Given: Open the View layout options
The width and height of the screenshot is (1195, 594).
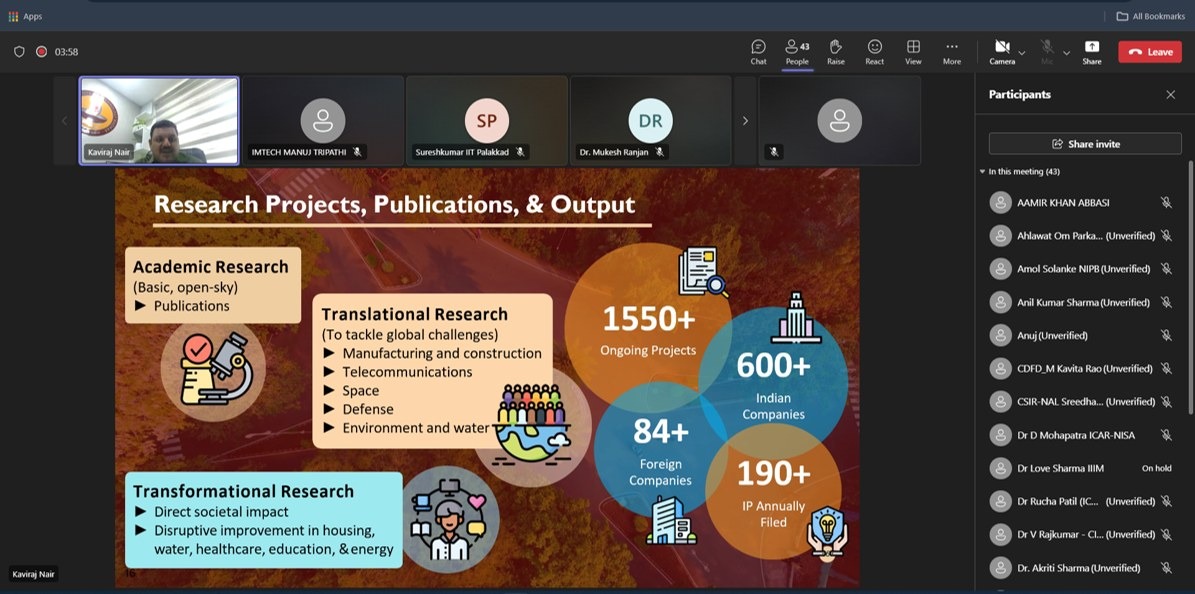Looking at the screenshot, I should [x=913, y=52].
